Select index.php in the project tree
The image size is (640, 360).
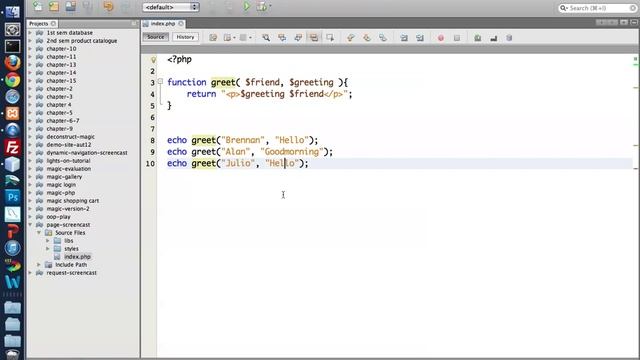click(77, 257)
